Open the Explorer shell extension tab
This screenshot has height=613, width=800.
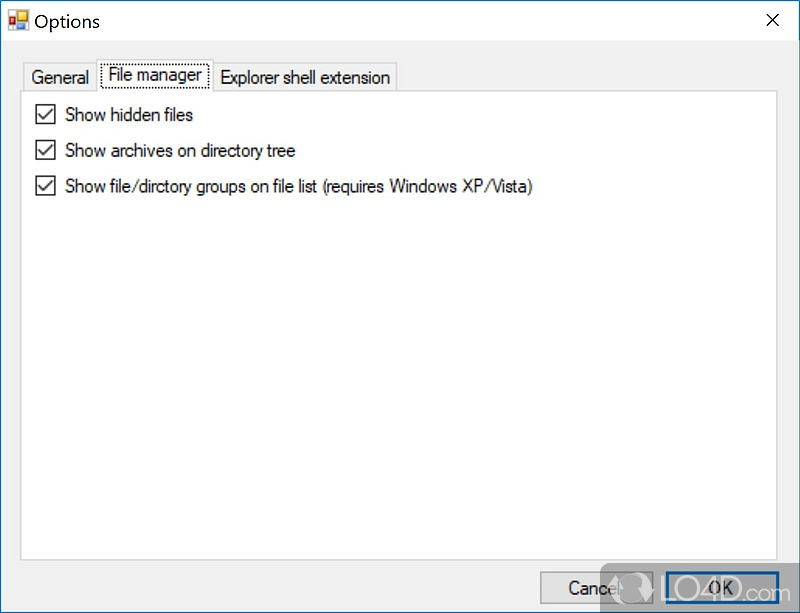(x=305, y=77)
